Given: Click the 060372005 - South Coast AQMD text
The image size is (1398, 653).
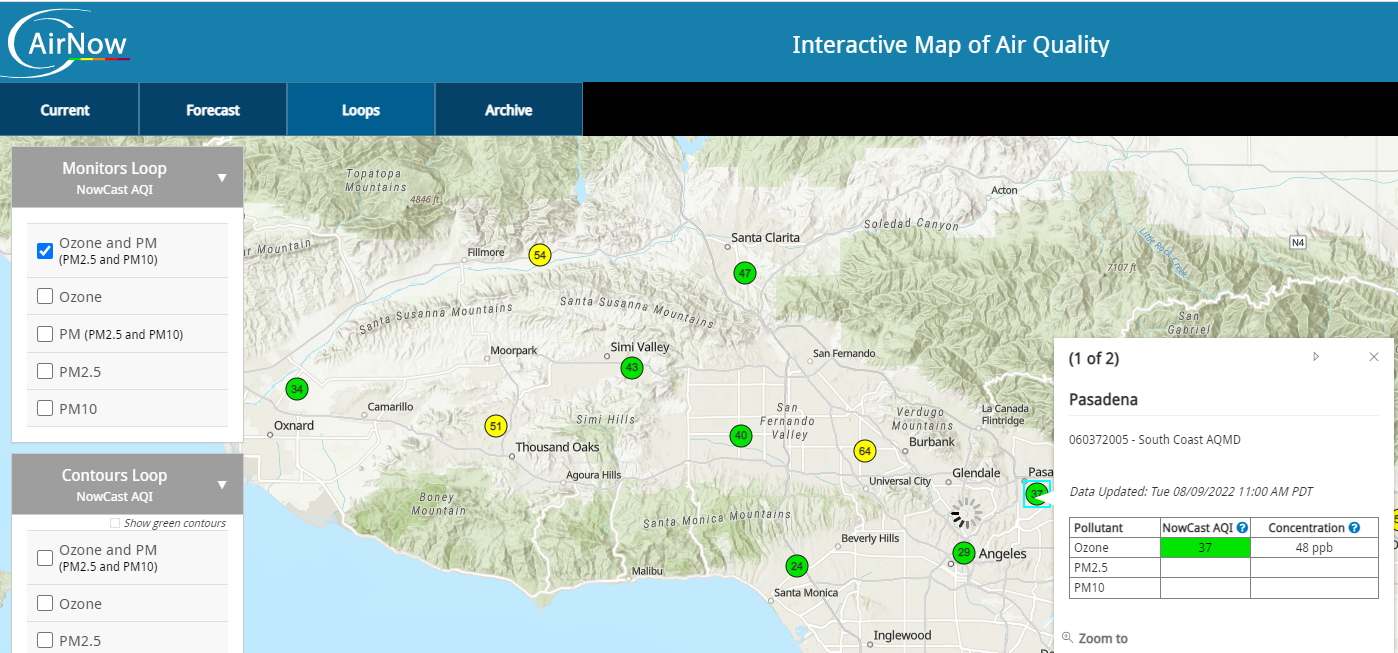Looking at the screenshot, I should [1155, 439].
